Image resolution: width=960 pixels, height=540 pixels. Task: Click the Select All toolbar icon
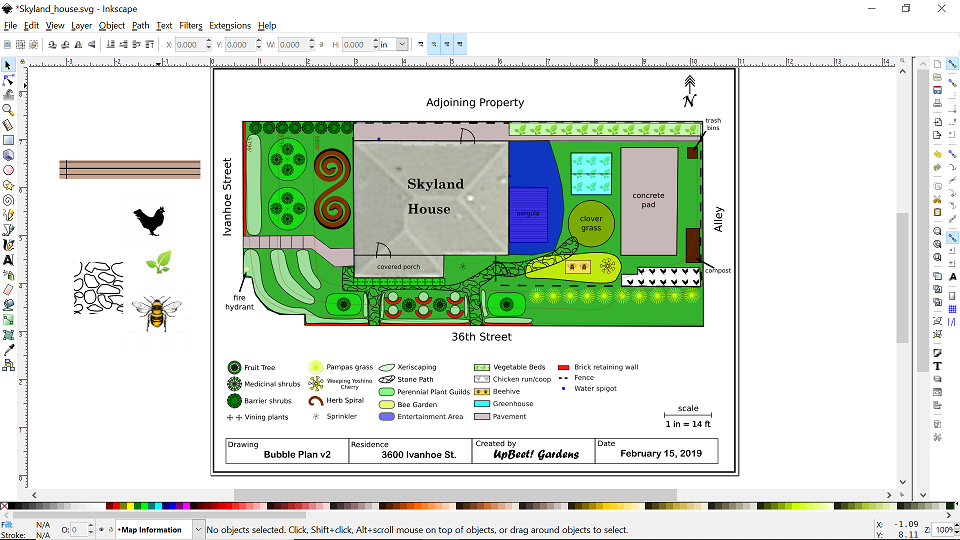coord(8,45)
